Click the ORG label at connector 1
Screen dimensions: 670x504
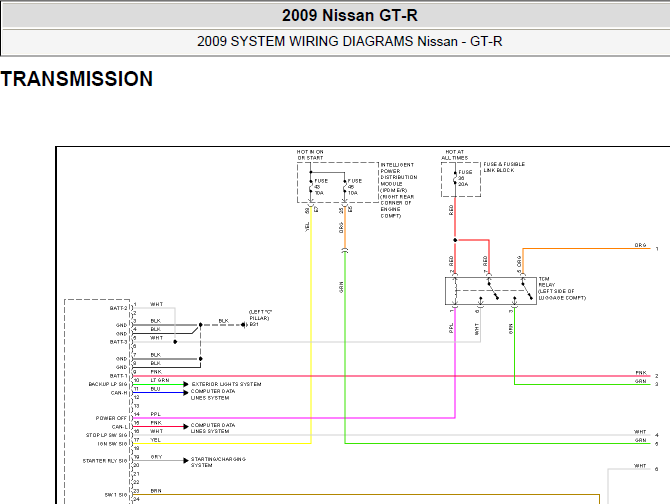[640, 245]
